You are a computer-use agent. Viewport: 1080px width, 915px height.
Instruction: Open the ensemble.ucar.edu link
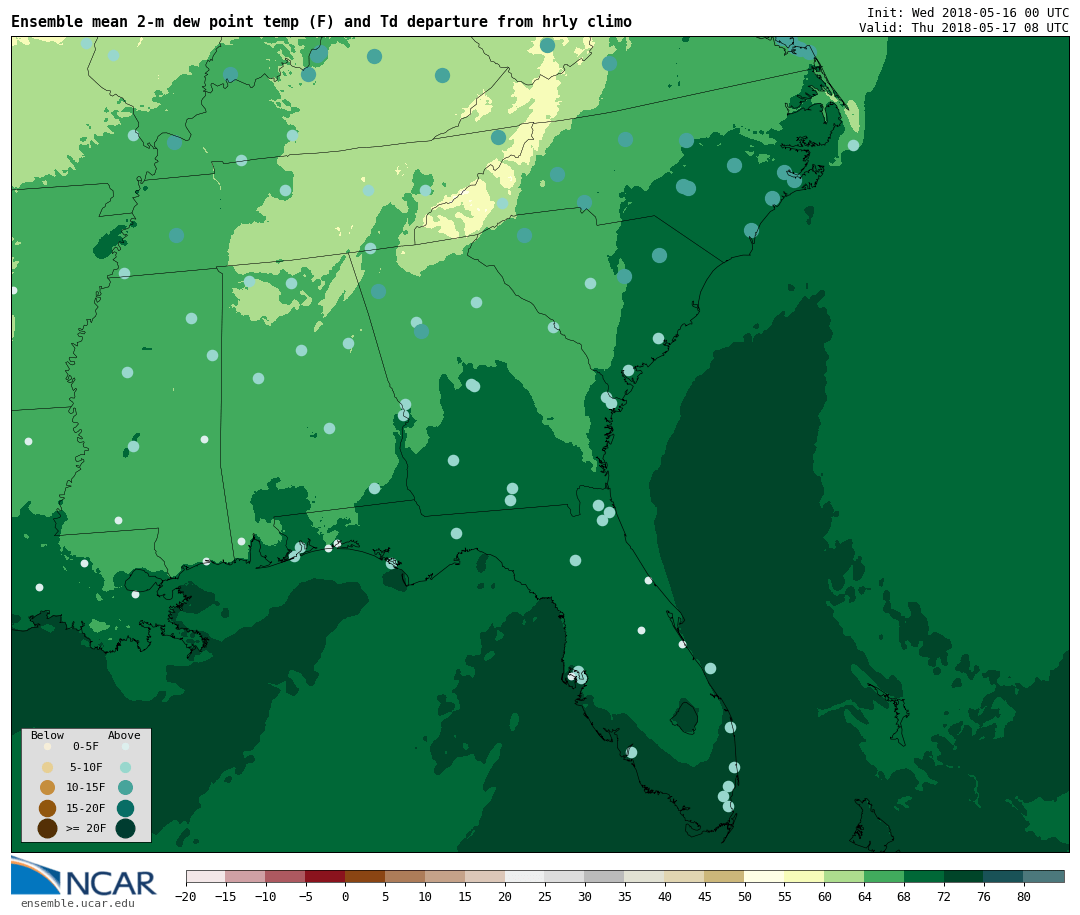point(77,904)
